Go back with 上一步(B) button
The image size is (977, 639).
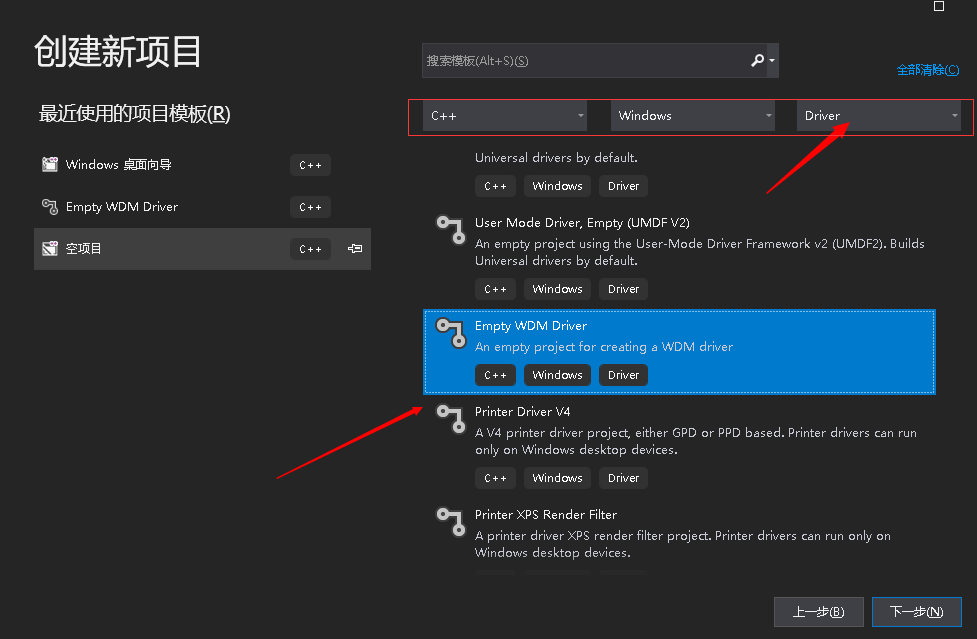tap(818, 612)
